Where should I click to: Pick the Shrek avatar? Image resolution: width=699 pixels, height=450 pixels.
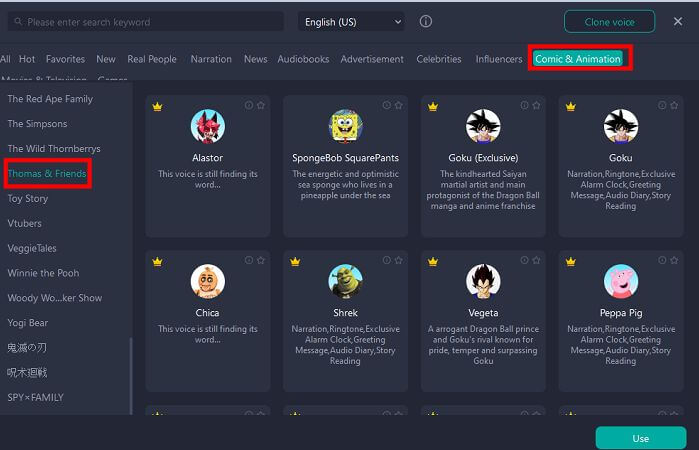click(345, 281)
